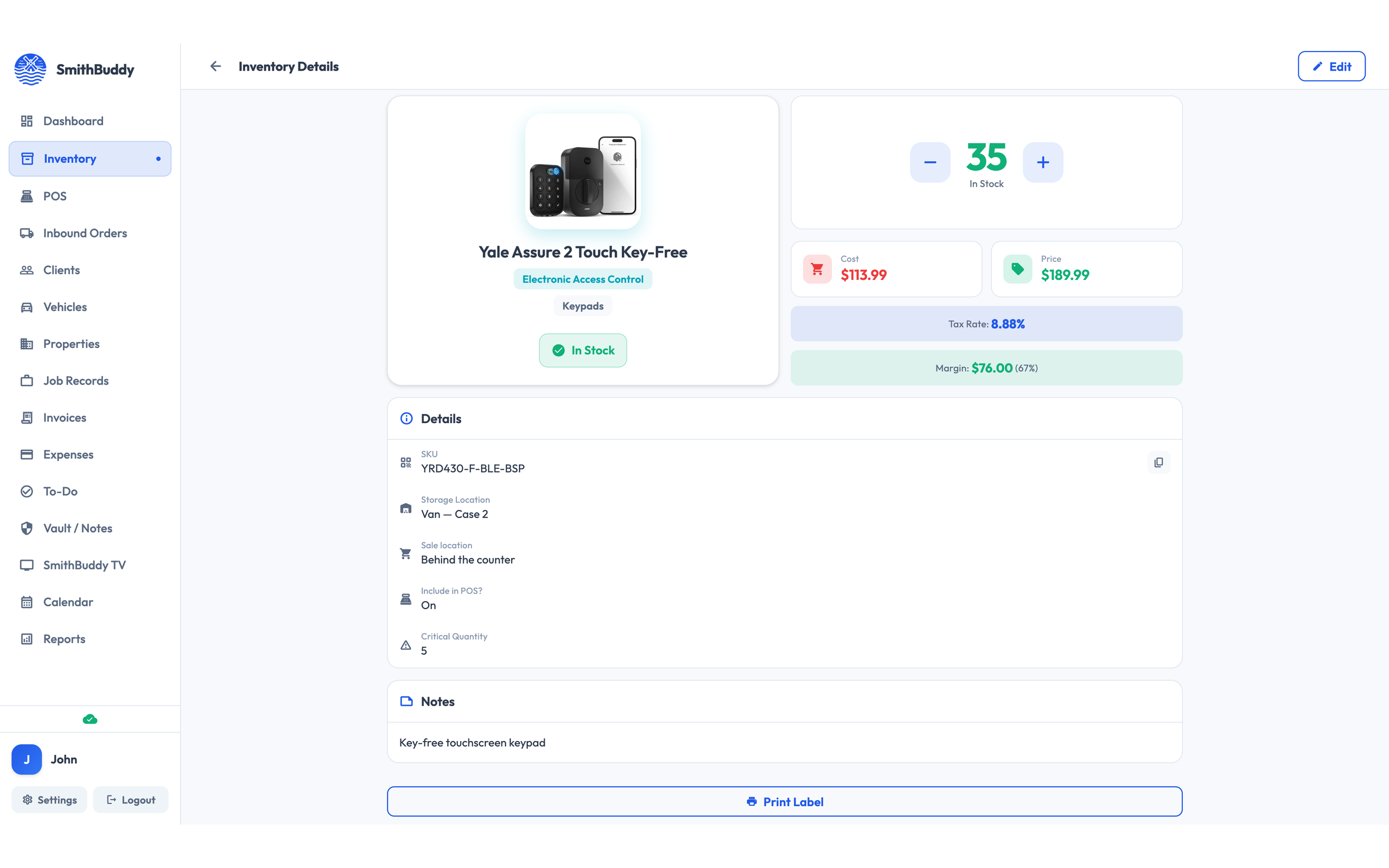1389x868 pixels.
Task: Click the Notes folder icon
Action: pyautogui.click(x=406, y=701)
